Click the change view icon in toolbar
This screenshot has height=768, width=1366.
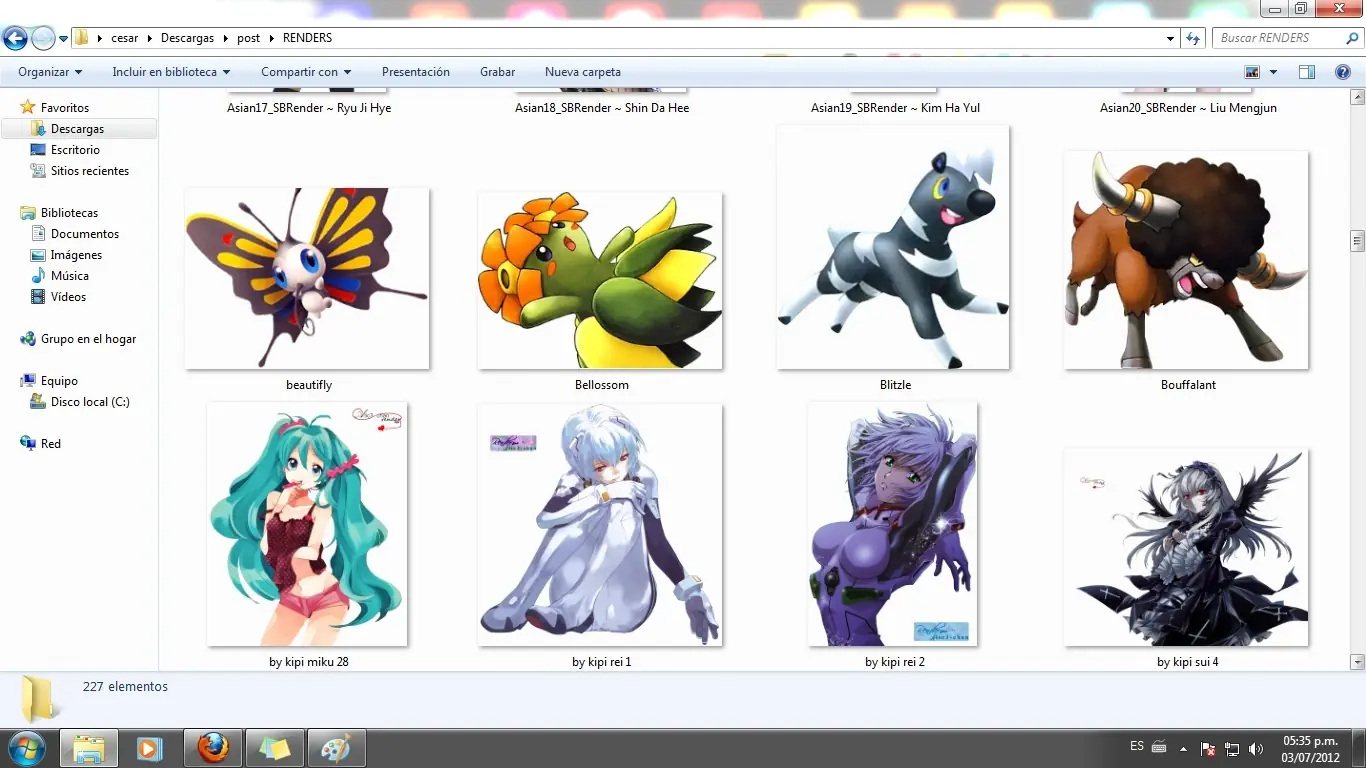tap(1252, 72)
